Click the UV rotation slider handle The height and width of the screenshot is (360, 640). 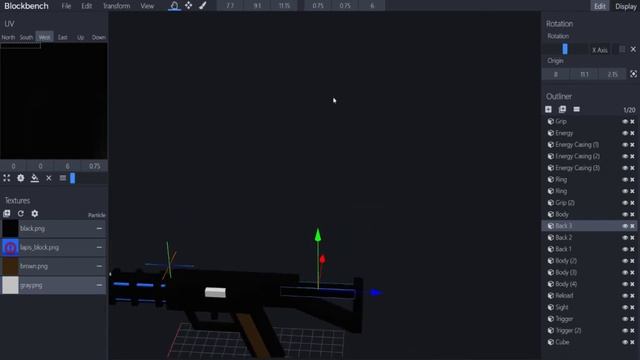pos(73,178)
